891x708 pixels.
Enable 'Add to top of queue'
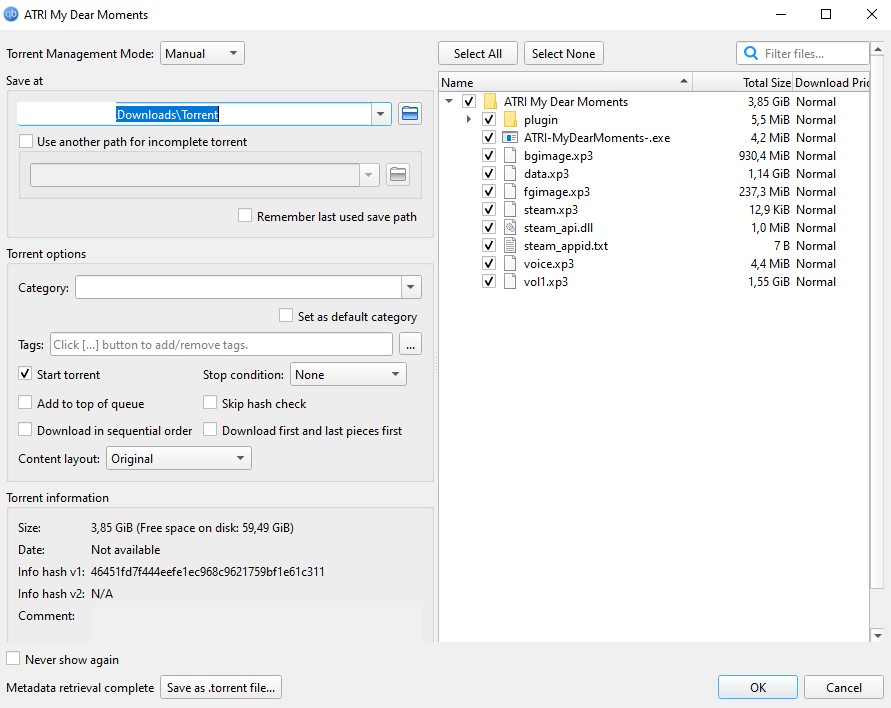point(25,403)
